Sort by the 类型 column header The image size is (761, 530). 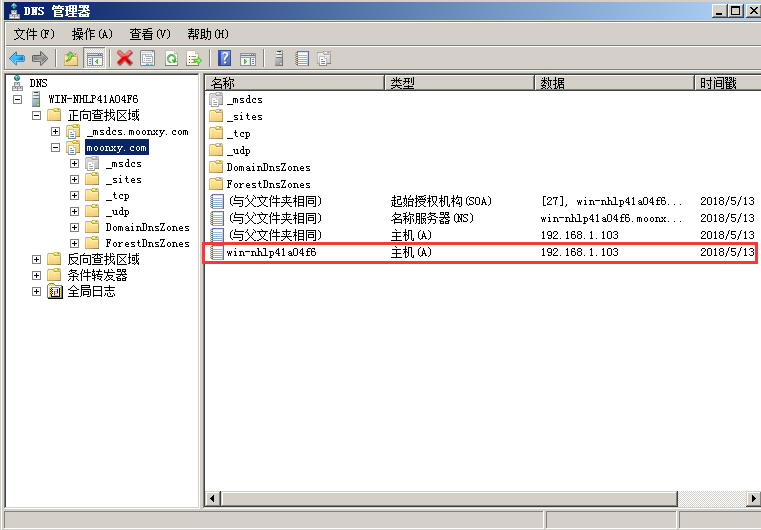click(x=459, y=83)
